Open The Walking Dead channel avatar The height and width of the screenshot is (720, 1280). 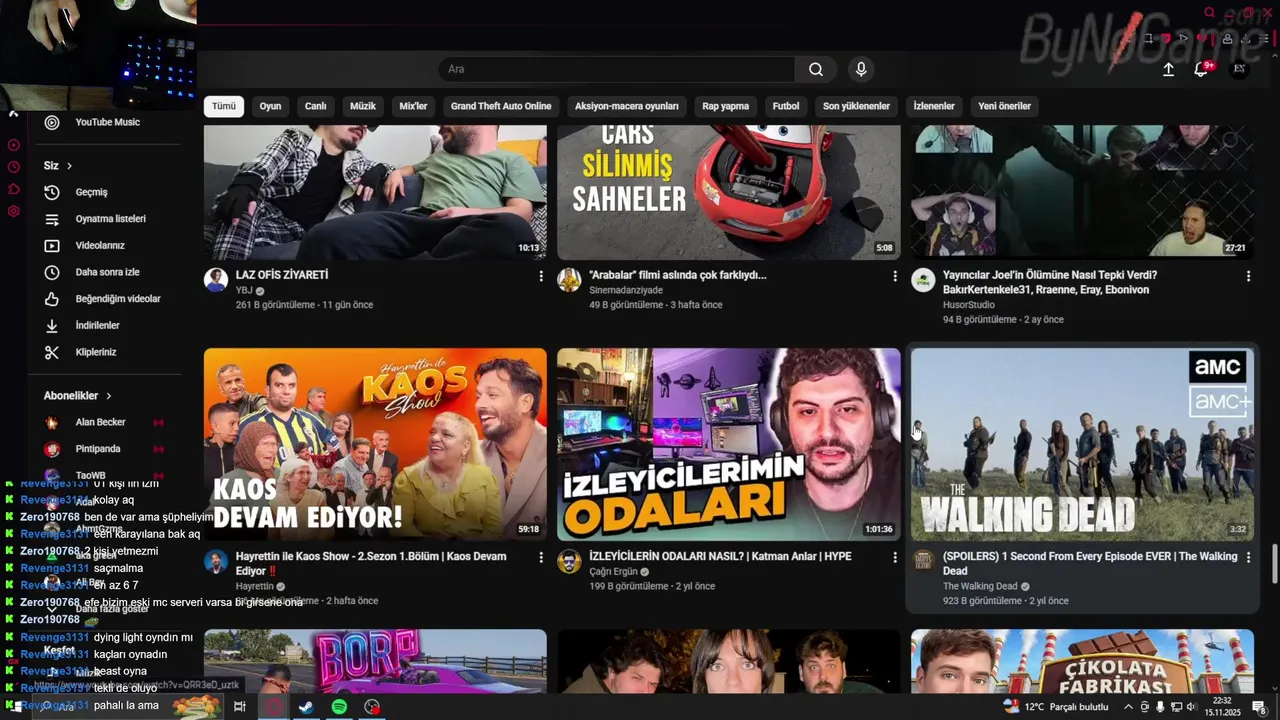coord(923,561)
